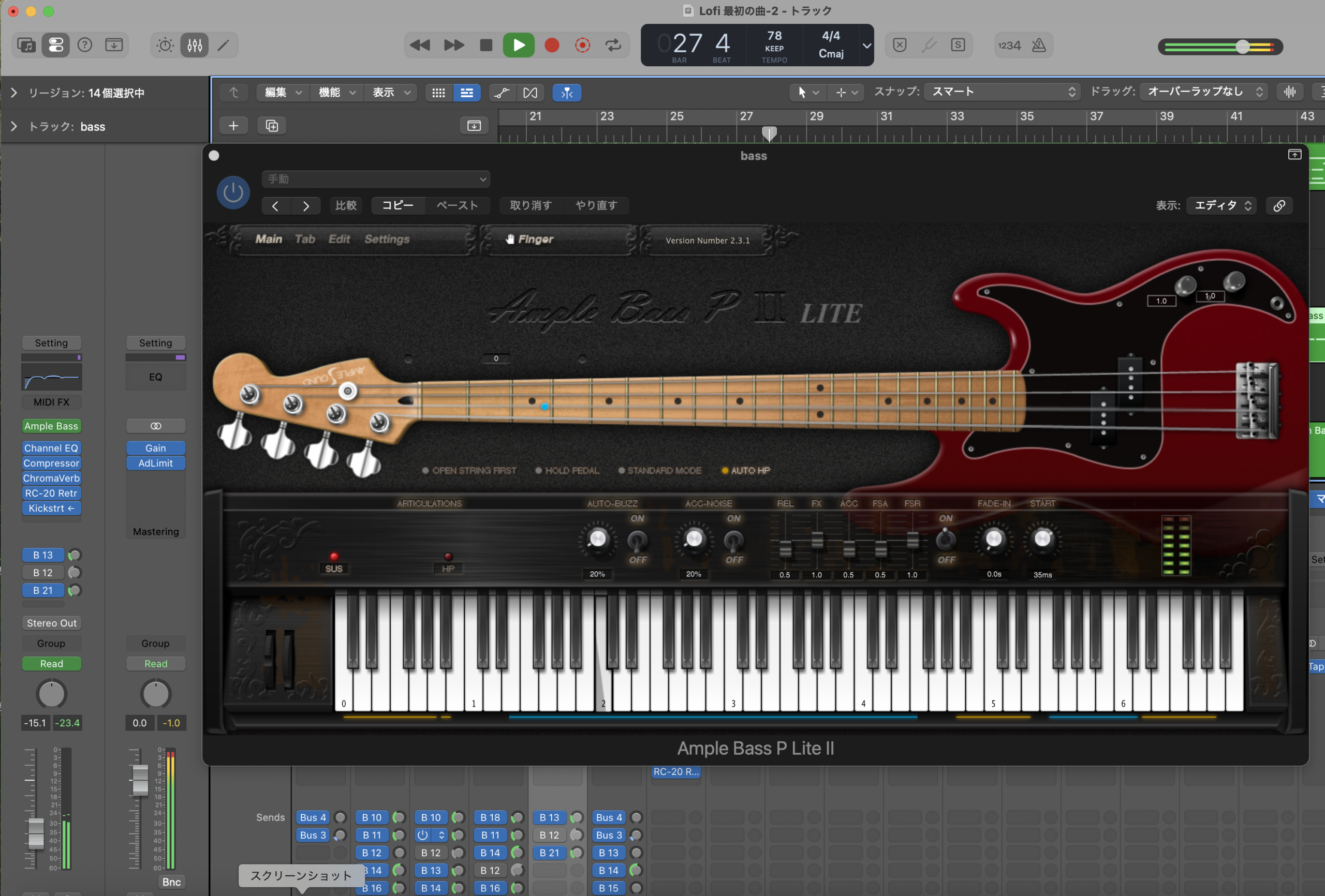Screen dimensions: 1325x896
Task: Click the ruler at bar 33
Action: (956, 117)
